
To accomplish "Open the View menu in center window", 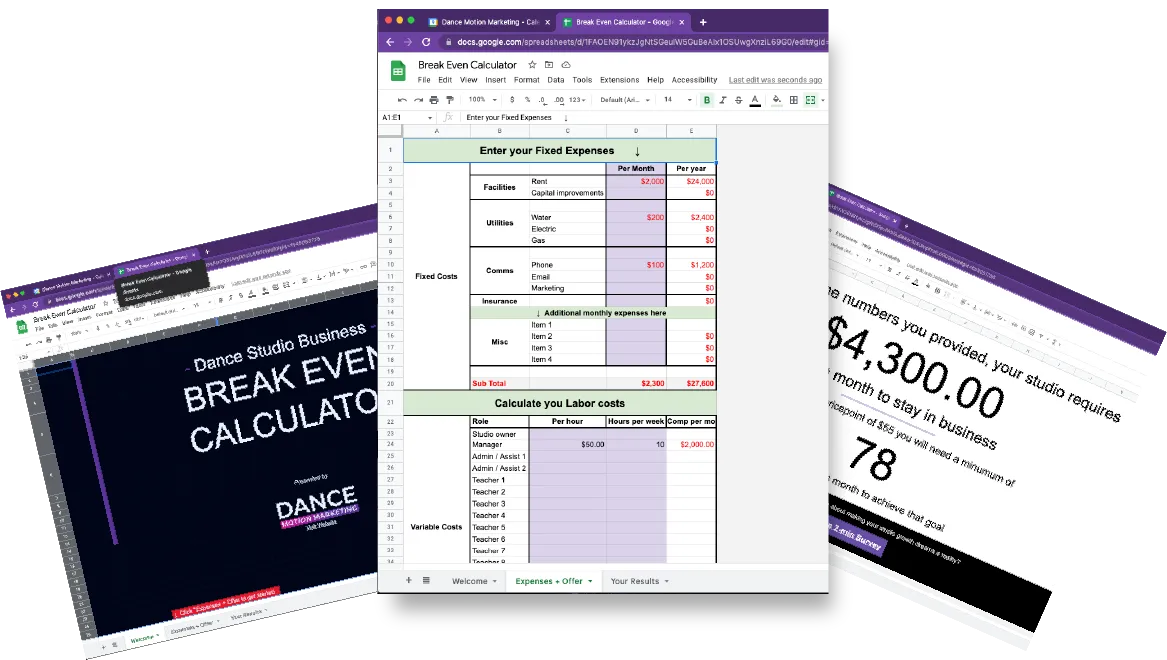I will [468, 80].
